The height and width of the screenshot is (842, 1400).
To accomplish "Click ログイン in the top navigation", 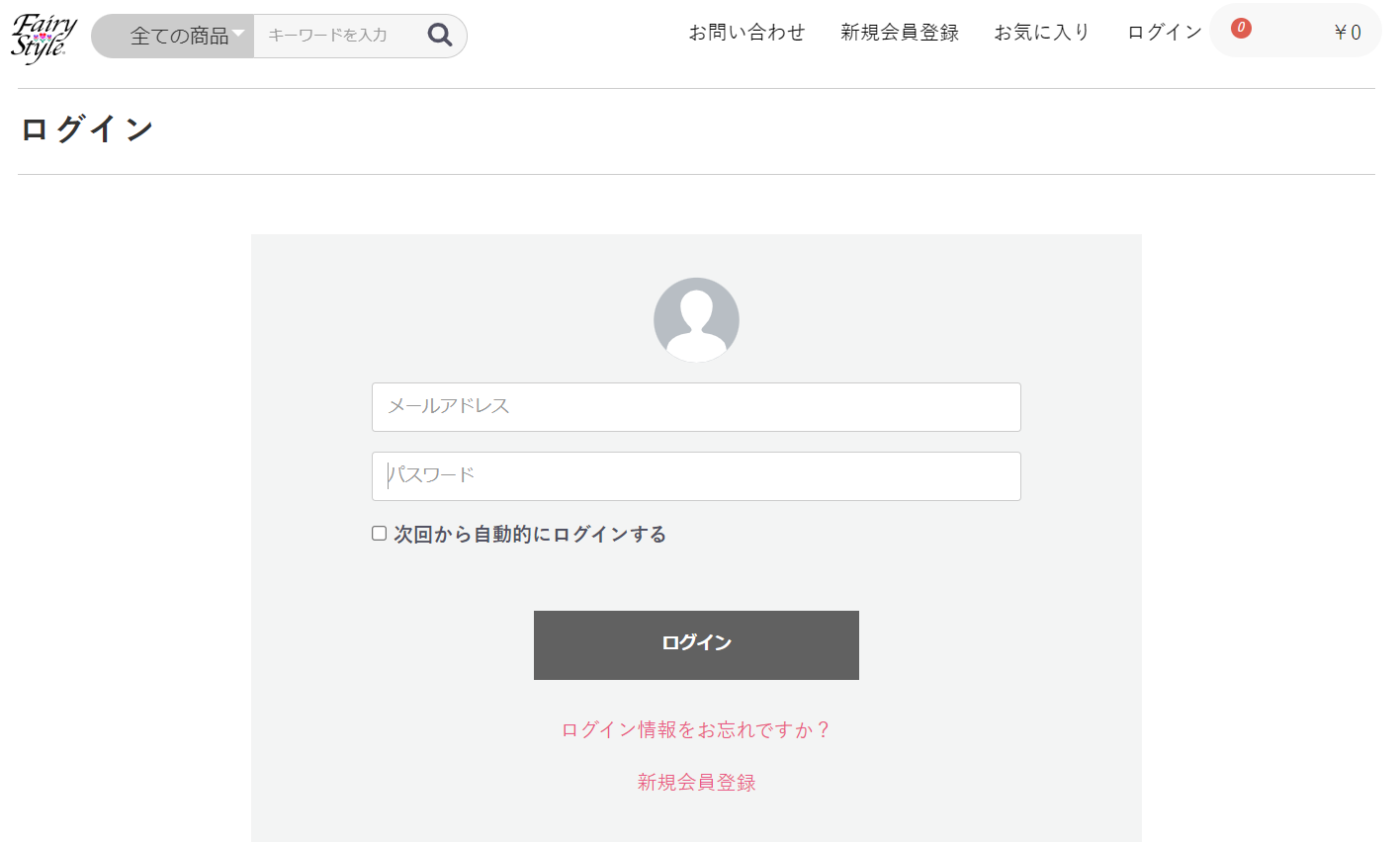I will coord(1164,33).
